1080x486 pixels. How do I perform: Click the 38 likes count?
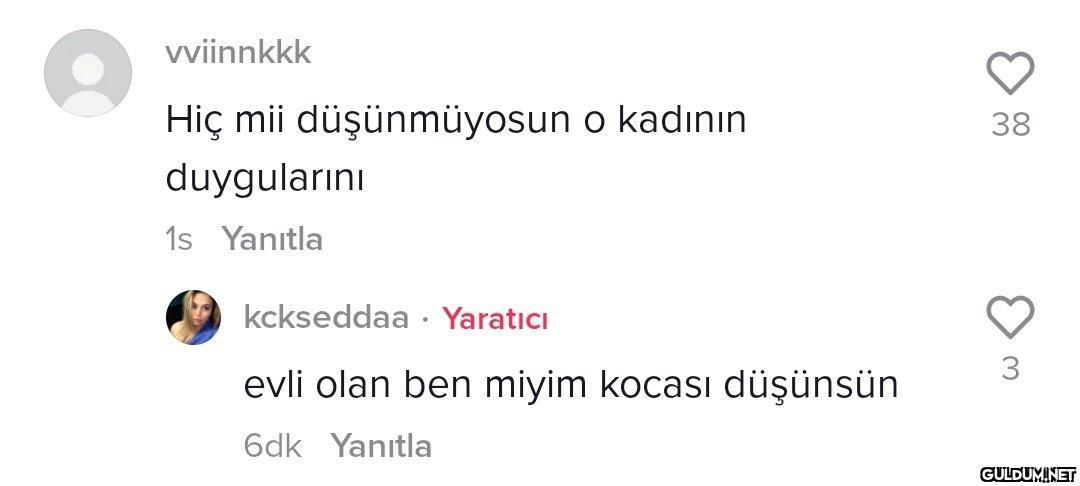click(x=1010, y=125)
